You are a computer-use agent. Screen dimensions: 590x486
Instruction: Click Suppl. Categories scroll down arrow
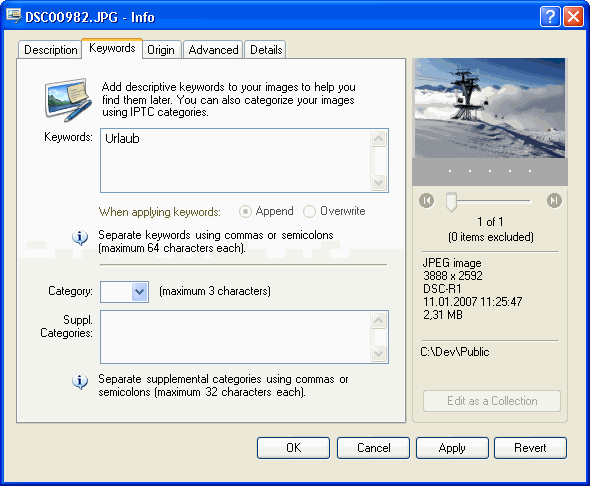[379, 353]
